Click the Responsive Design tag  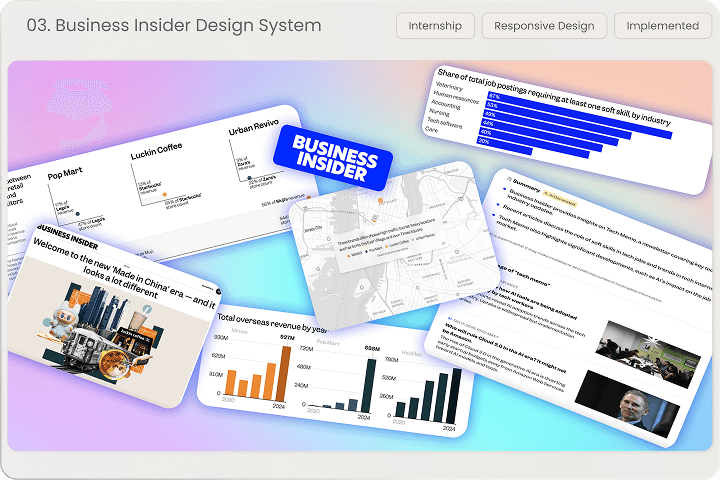click(x=544, y=26)
